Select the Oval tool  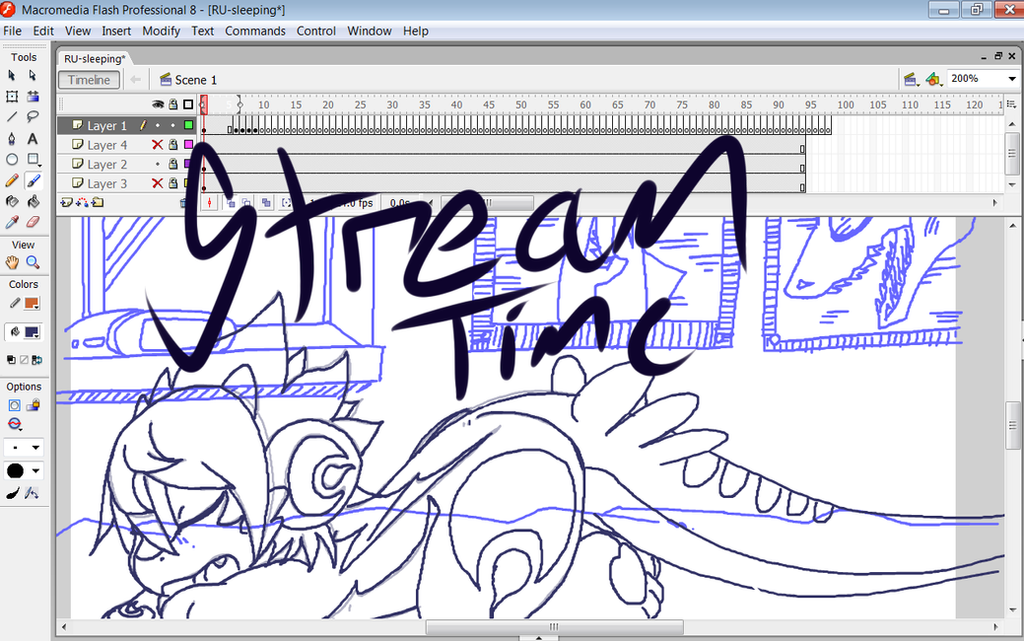pos(12,159)
